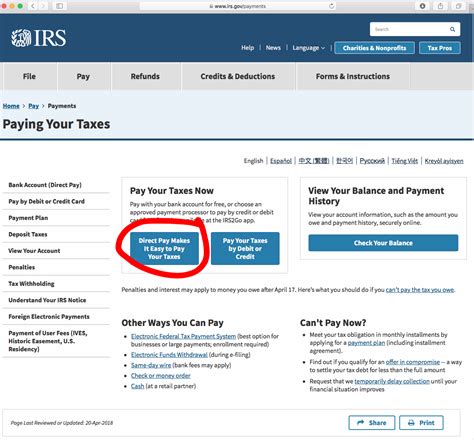Image resolution: width=474 pixels, height=440 pixels.
Task: Open Tax Withholding sidebar item
Action: pyautogui.click(x=56, y=284)
